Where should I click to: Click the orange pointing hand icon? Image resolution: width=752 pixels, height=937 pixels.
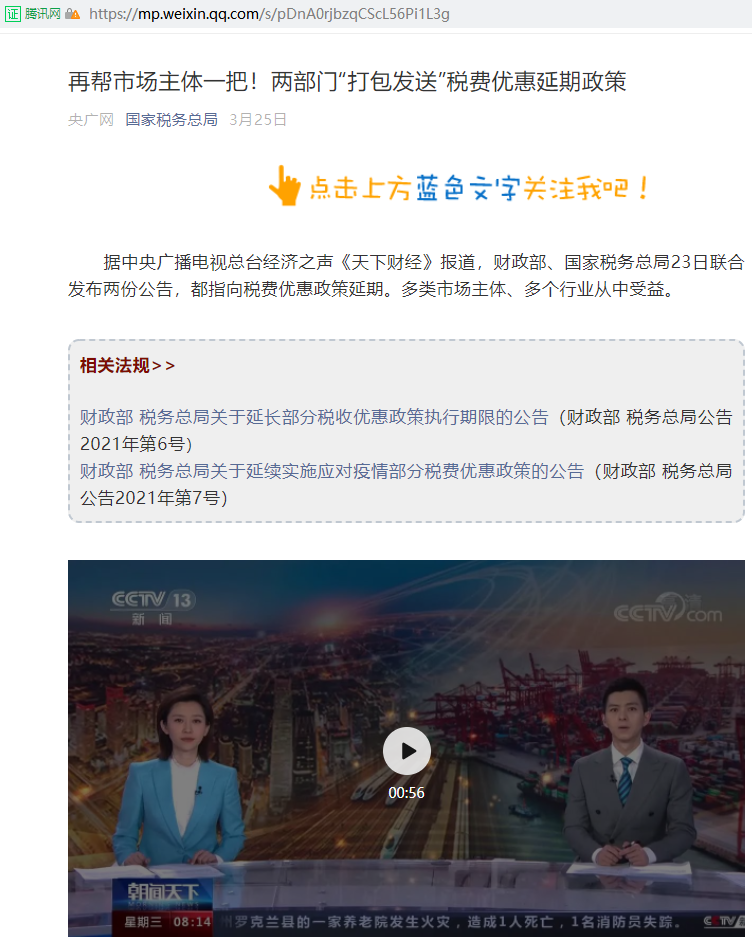tap(285, 186)
